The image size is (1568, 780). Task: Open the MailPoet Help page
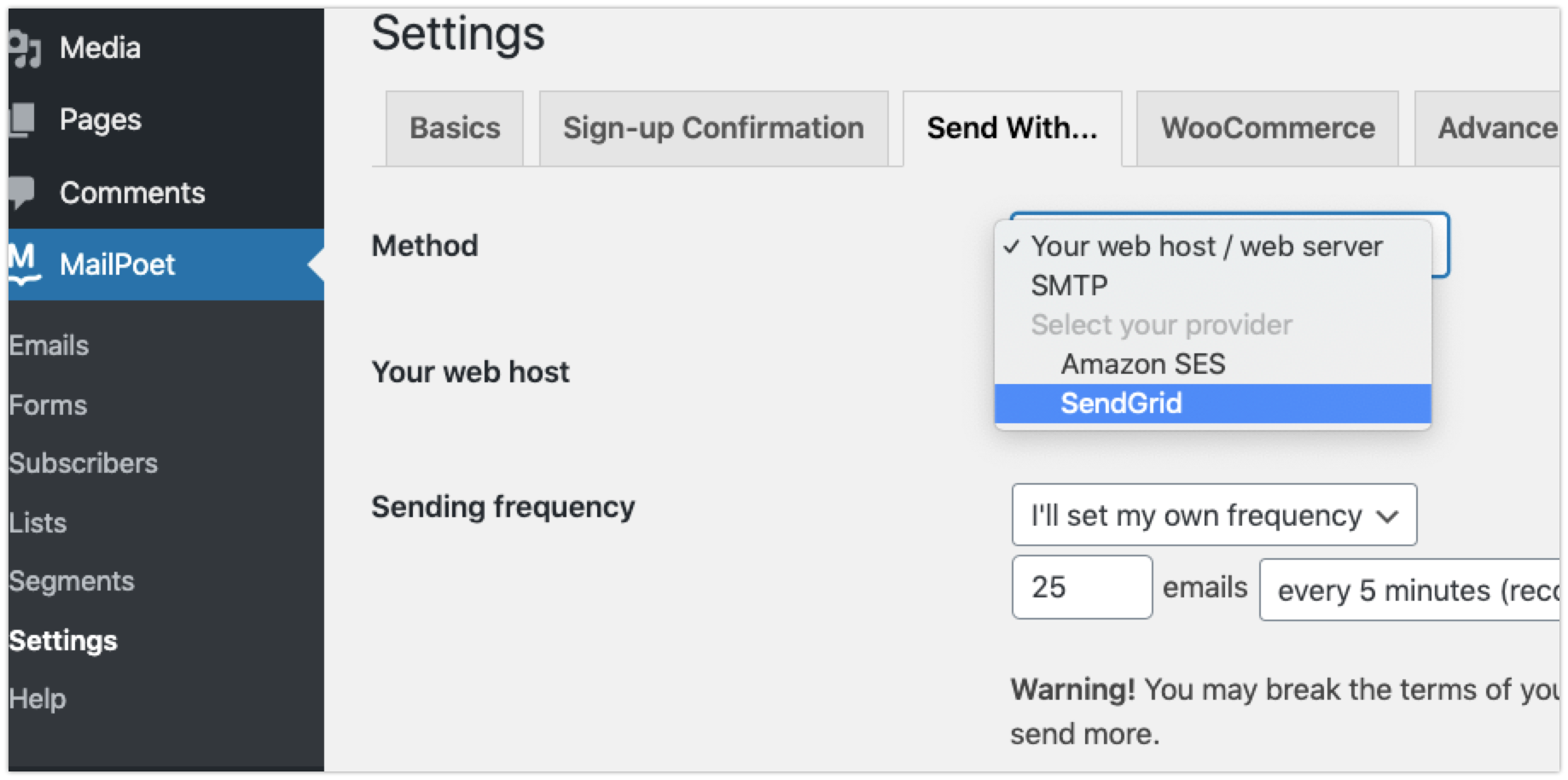coord(38,699)
